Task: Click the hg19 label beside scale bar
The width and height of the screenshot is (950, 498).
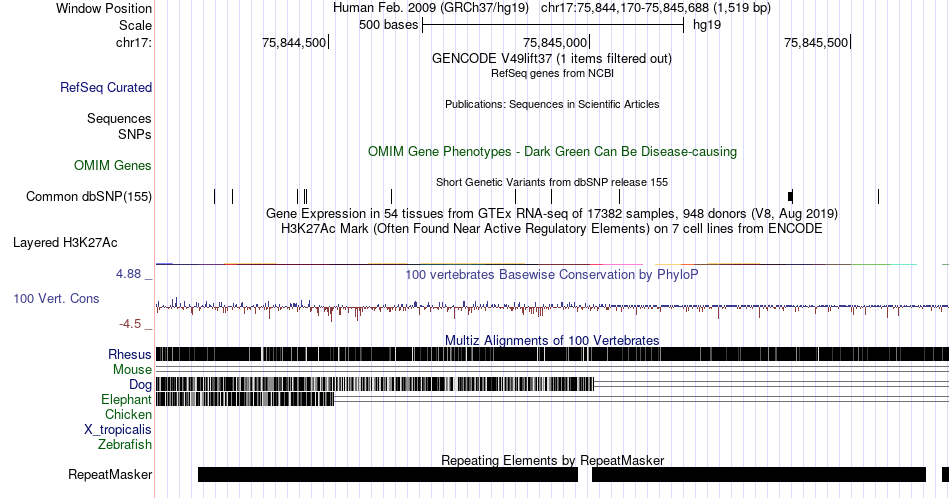Action: click(x=707, y=25)
